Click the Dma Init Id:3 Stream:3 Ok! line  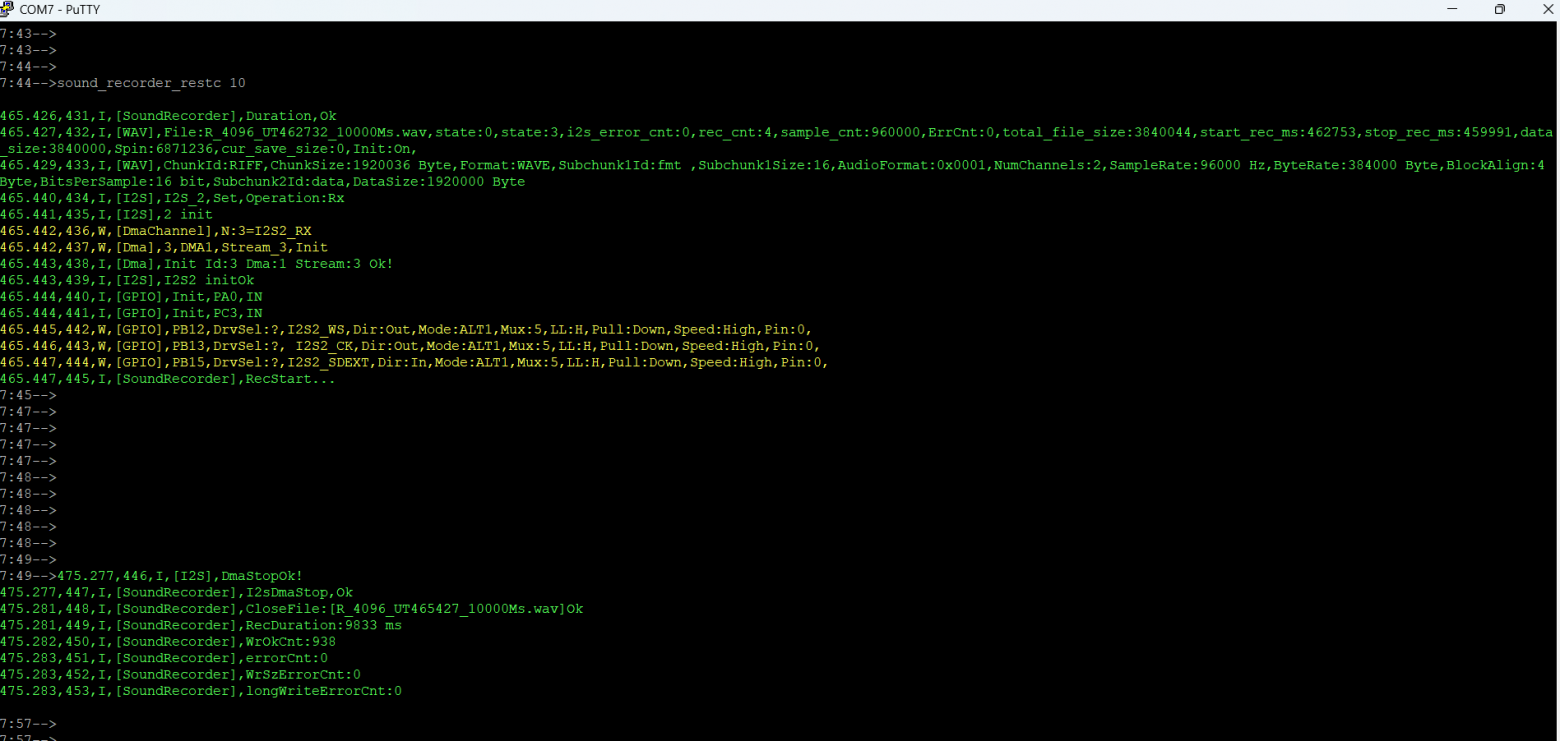click(197, 264)
